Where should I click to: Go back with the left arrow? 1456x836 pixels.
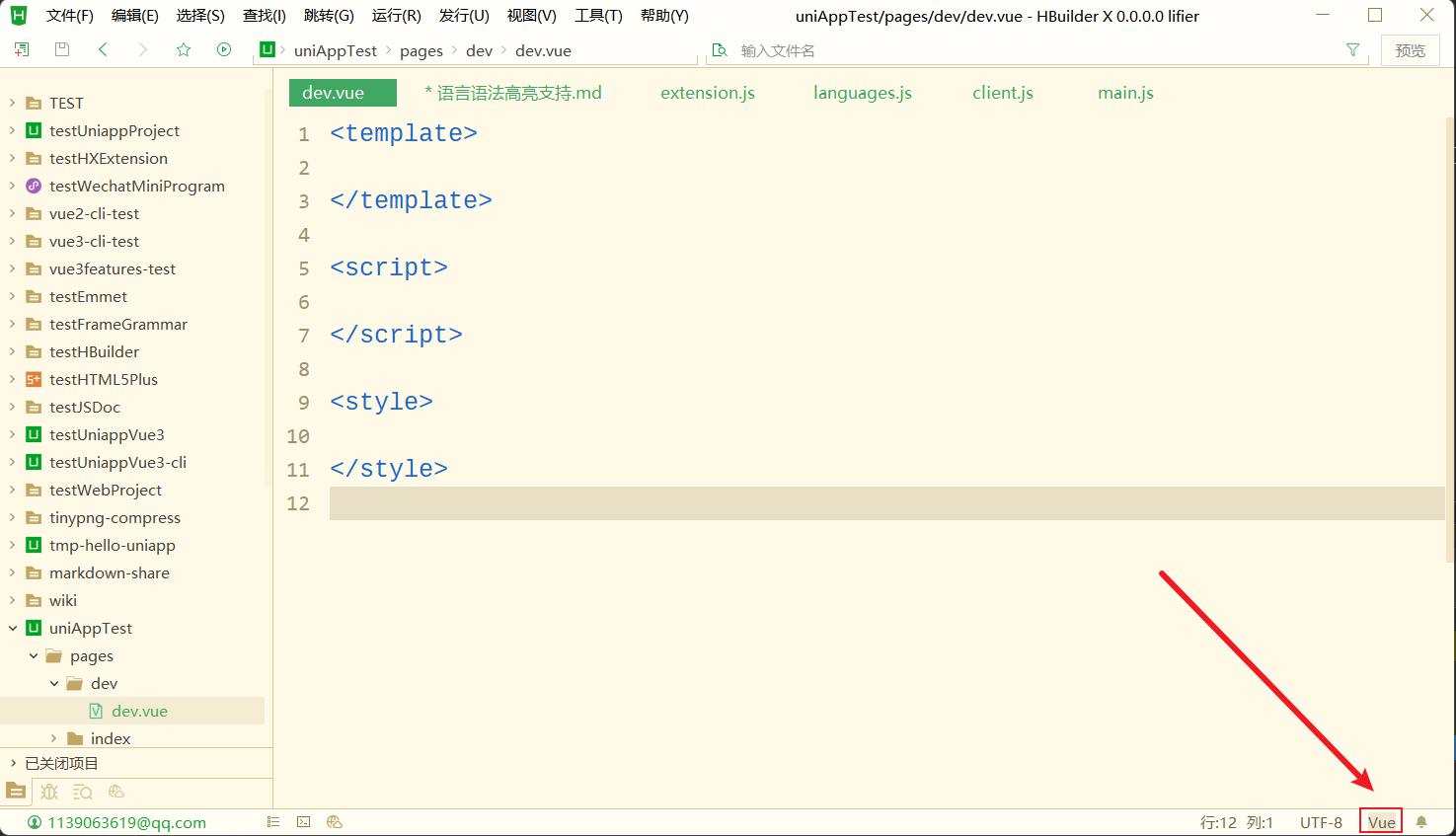click(x=103, y=49)
